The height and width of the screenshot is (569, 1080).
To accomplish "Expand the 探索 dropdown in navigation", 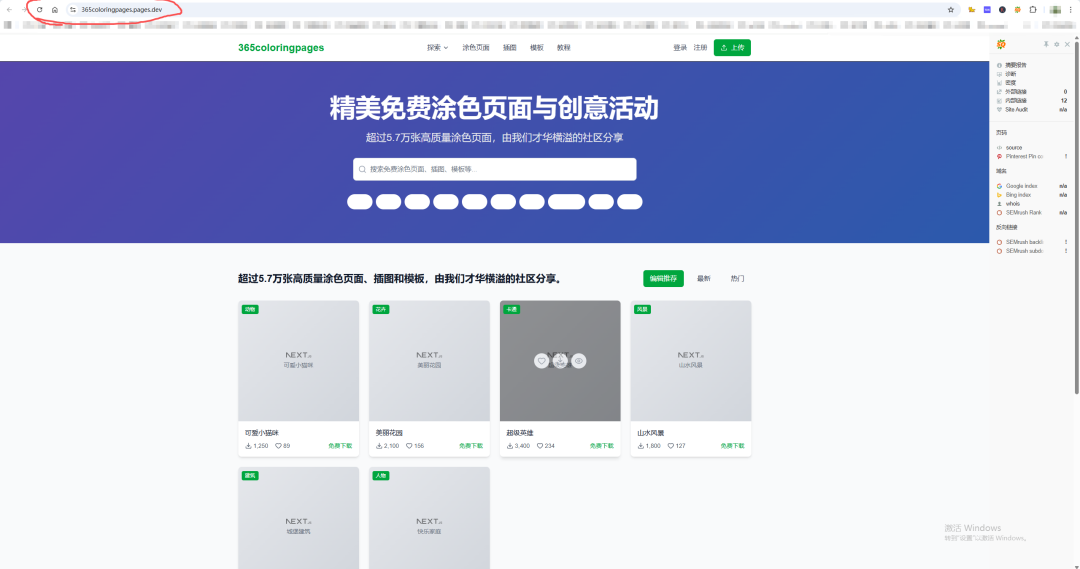I will coord(437,48).
